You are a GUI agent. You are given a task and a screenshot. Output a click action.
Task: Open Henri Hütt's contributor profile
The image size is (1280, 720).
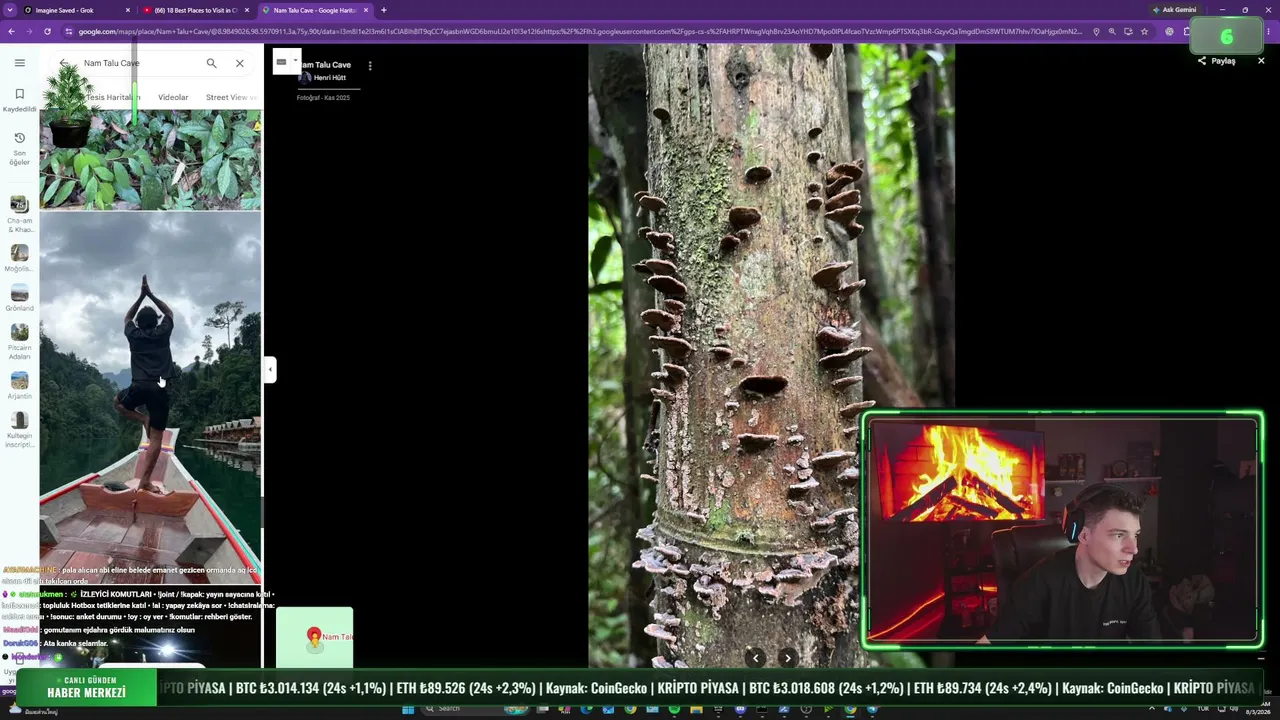(x=324, y=77)
